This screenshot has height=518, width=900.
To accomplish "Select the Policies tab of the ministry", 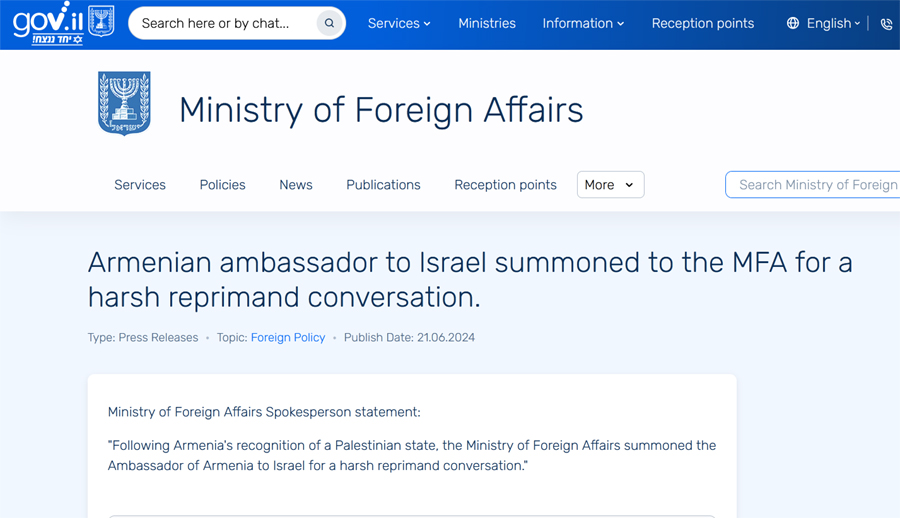I will [222, 184].
